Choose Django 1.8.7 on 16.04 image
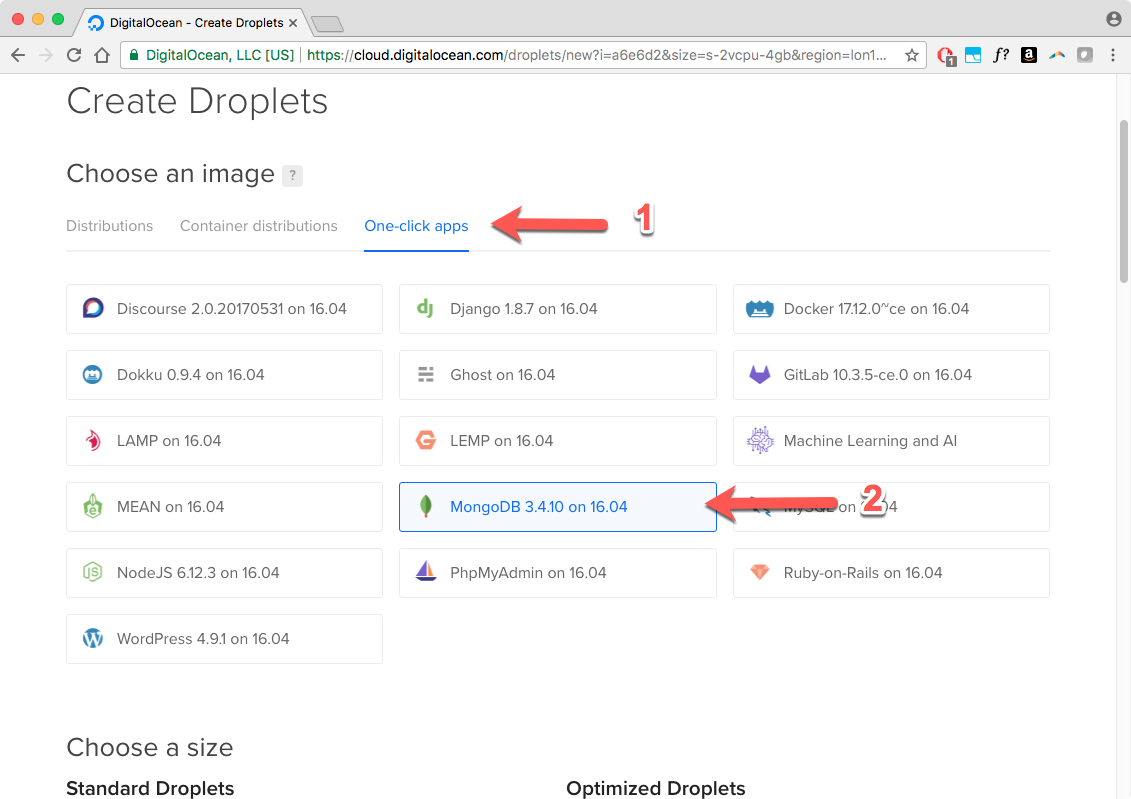 click(x=558, y=309)
